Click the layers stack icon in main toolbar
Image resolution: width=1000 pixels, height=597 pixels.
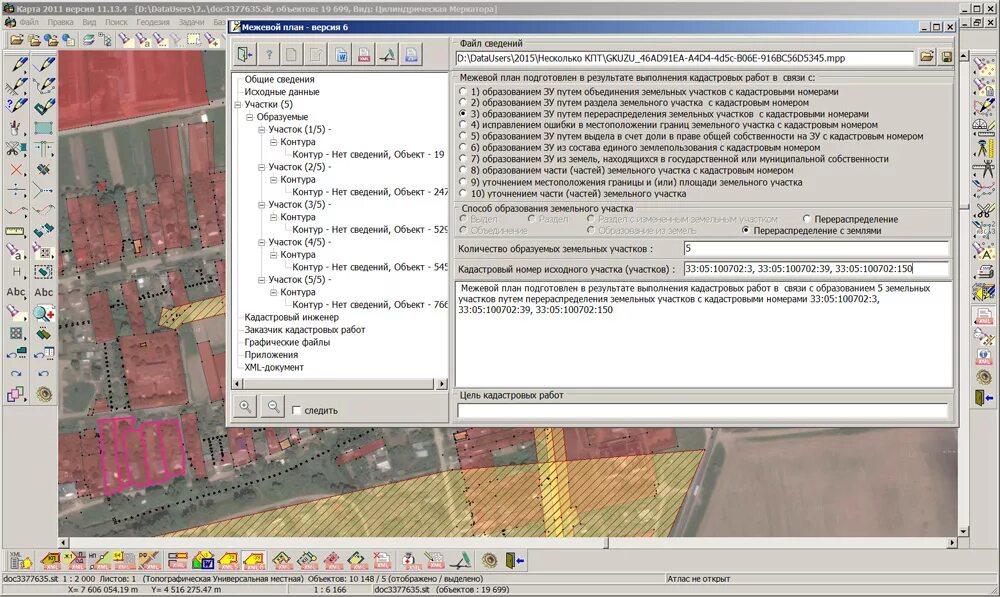[89, 40]
